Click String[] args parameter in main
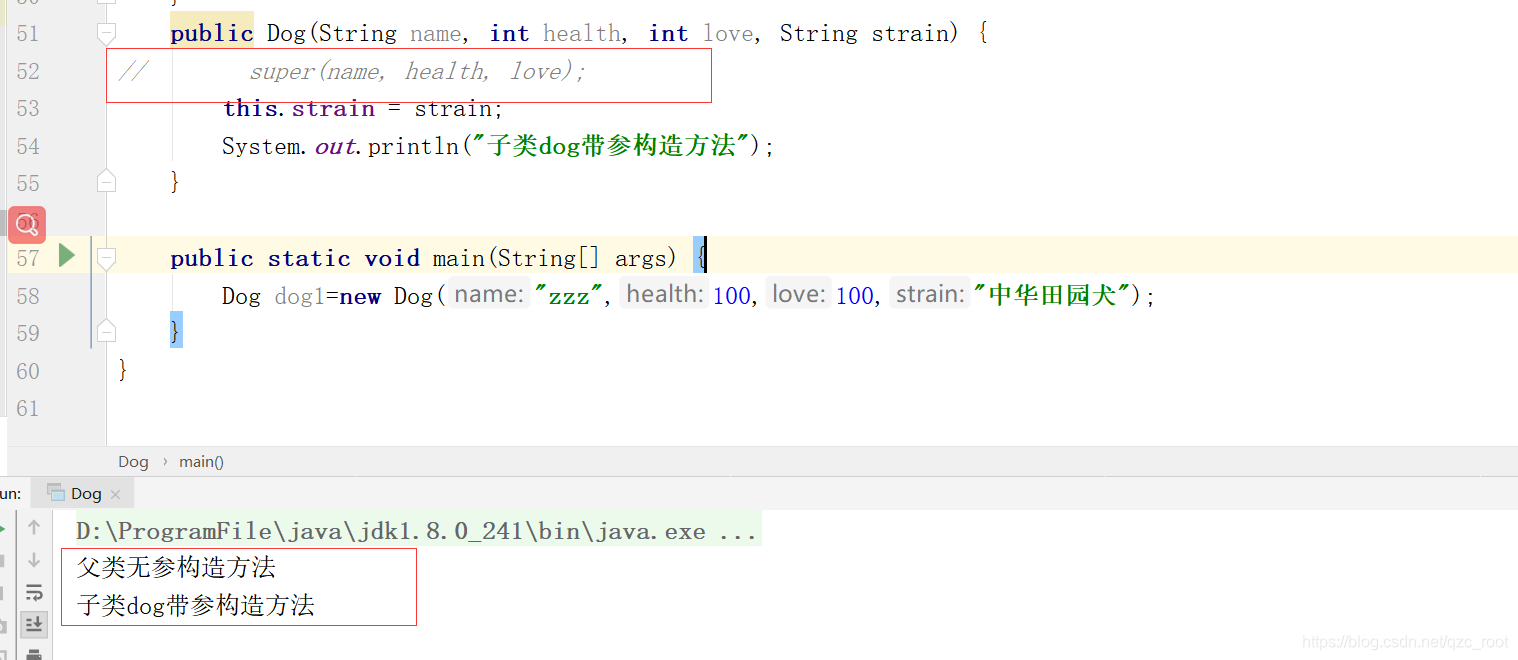Viewport: 1518px width, 660px height. (582, 258)
